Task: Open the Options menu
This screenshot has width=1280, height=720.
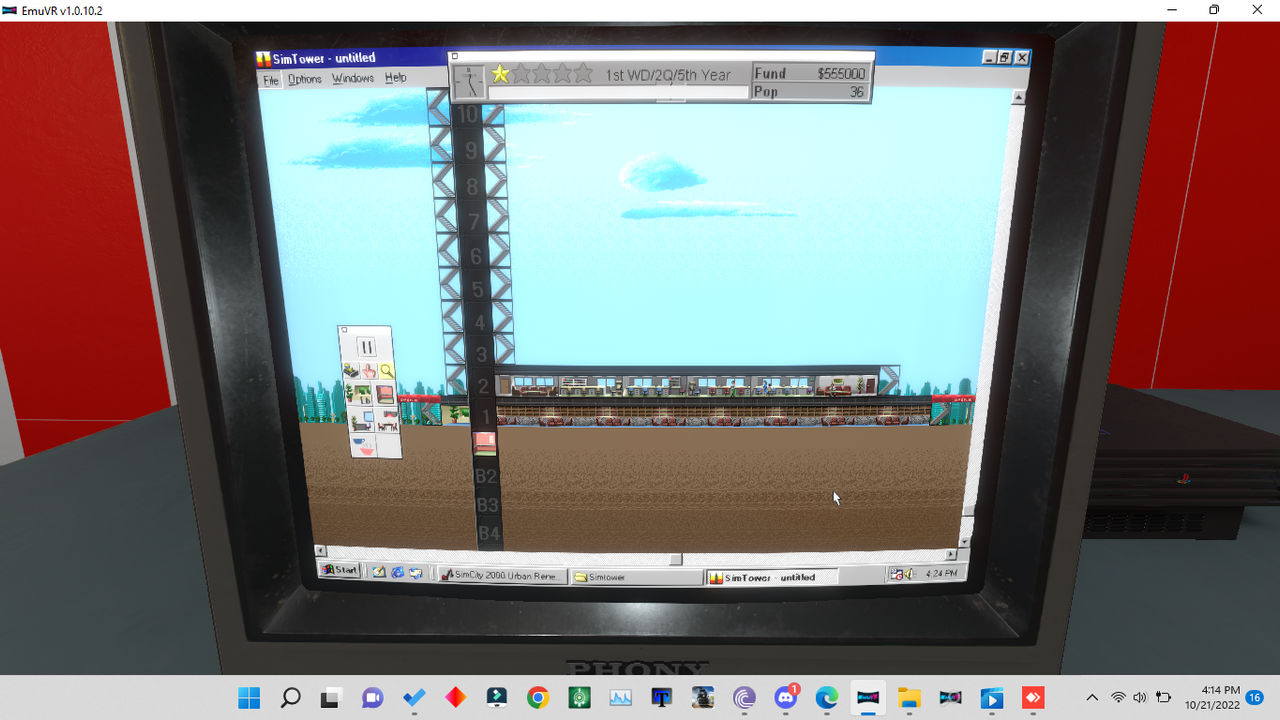Action: click(305, 79)
